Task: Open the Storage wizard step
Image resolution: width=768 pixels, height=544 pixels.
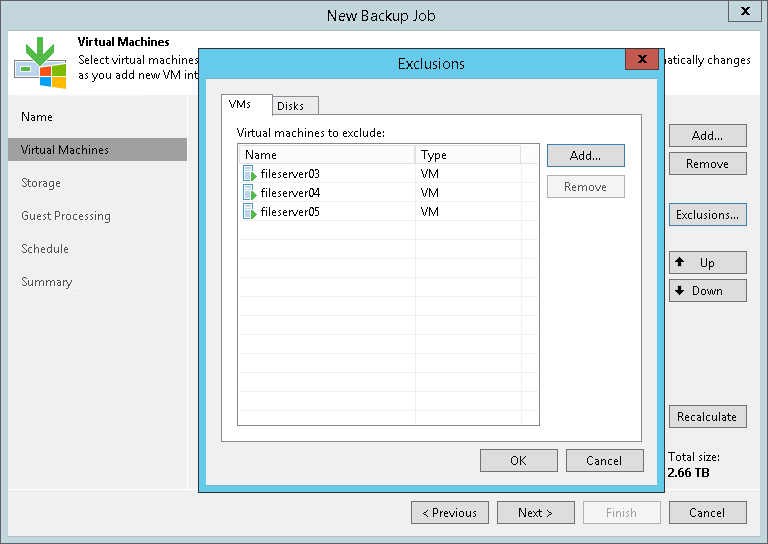Action: tap(41, 183)
